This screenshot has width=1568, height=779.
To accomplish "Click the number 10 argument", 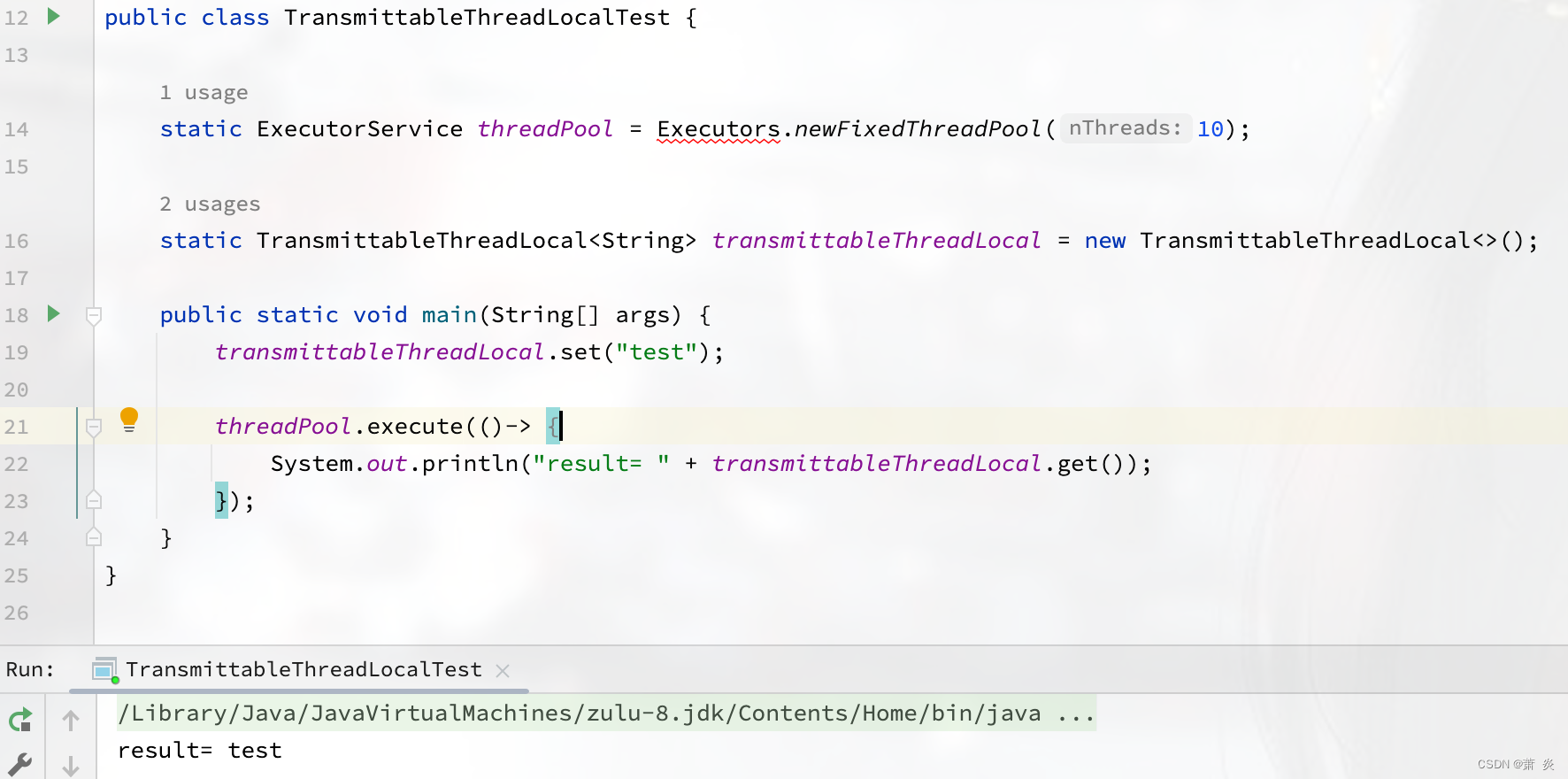I will [1210, 129].
